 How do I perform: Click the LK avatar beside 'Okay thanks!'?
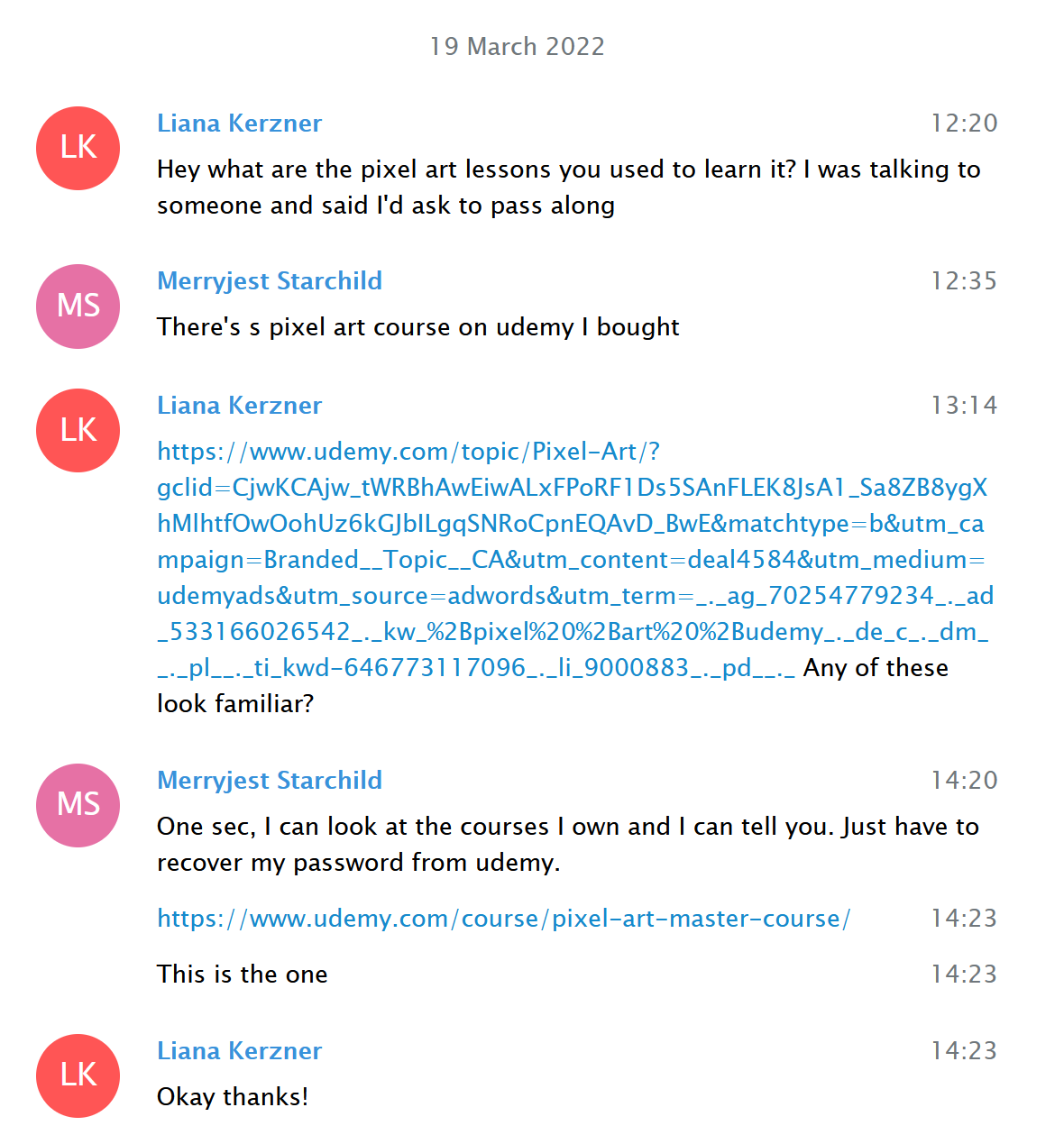pyautogui.click(x=78, y=1075)
